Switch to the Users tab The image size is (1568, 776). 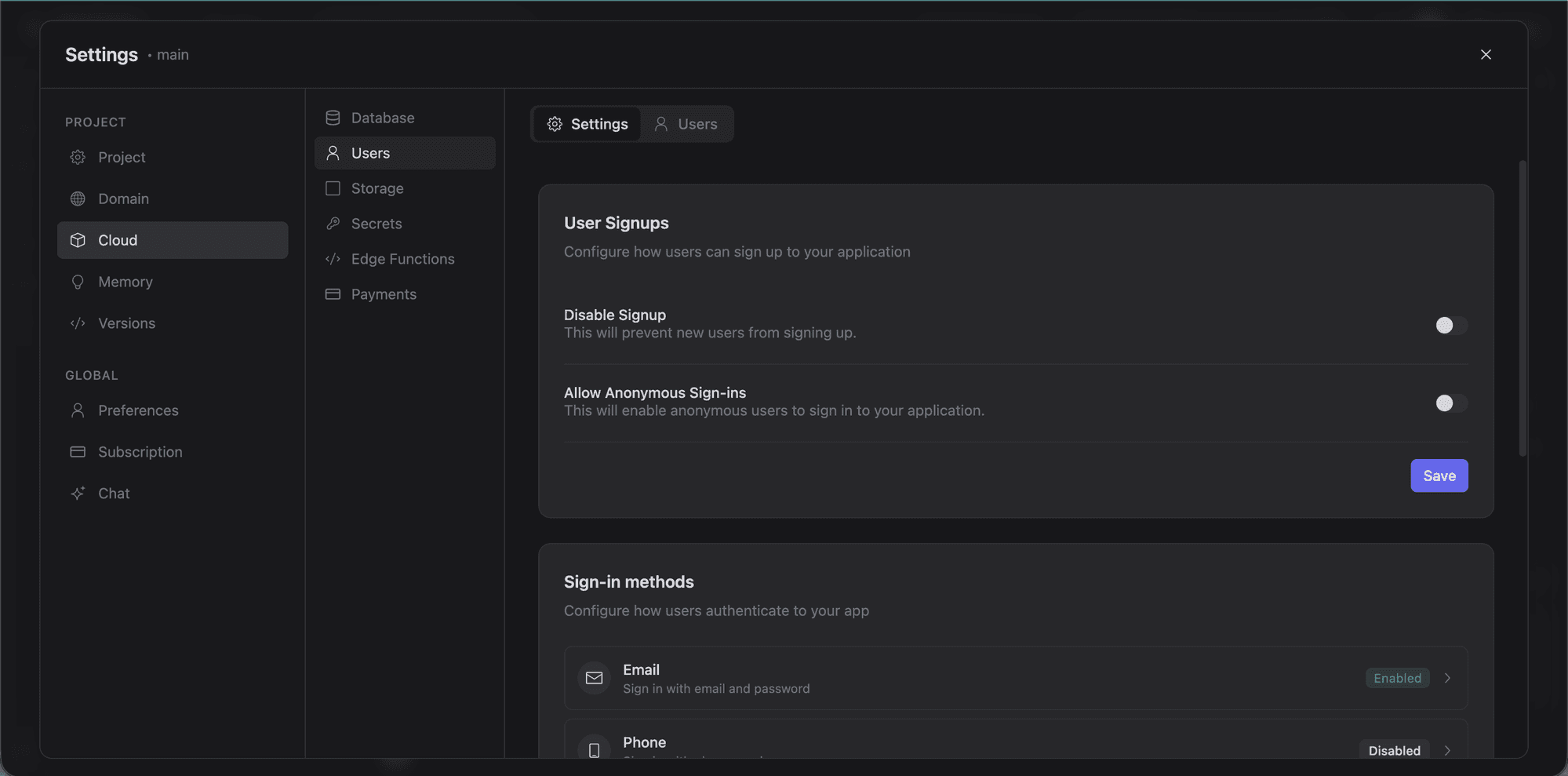pyautogui.click(x=686, y=124)
